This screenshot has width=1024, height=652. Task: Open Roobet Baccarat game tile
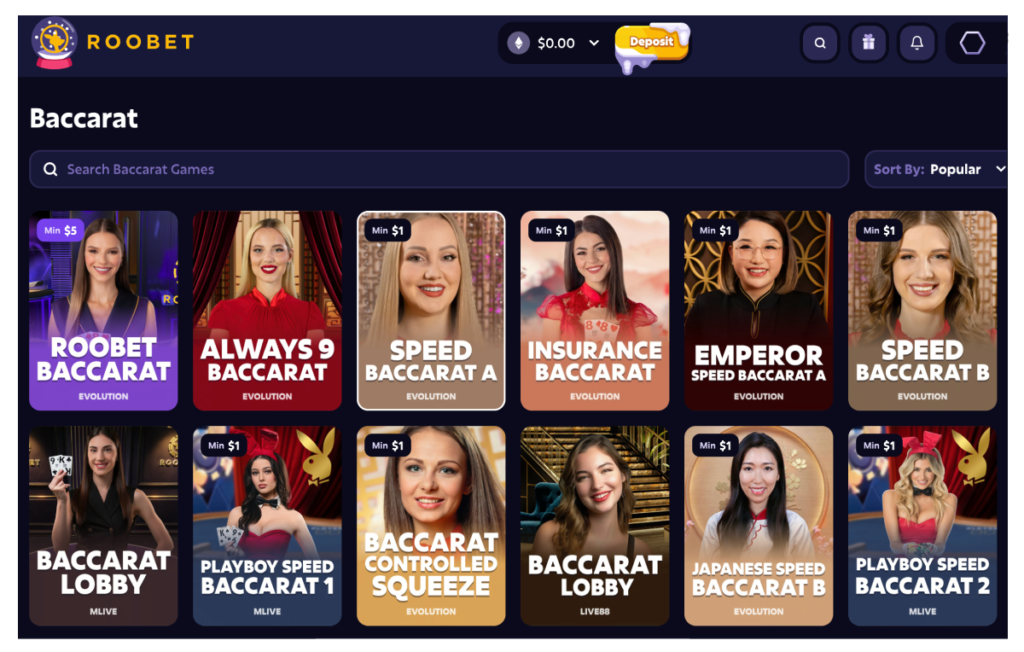[x=103, y=310]
